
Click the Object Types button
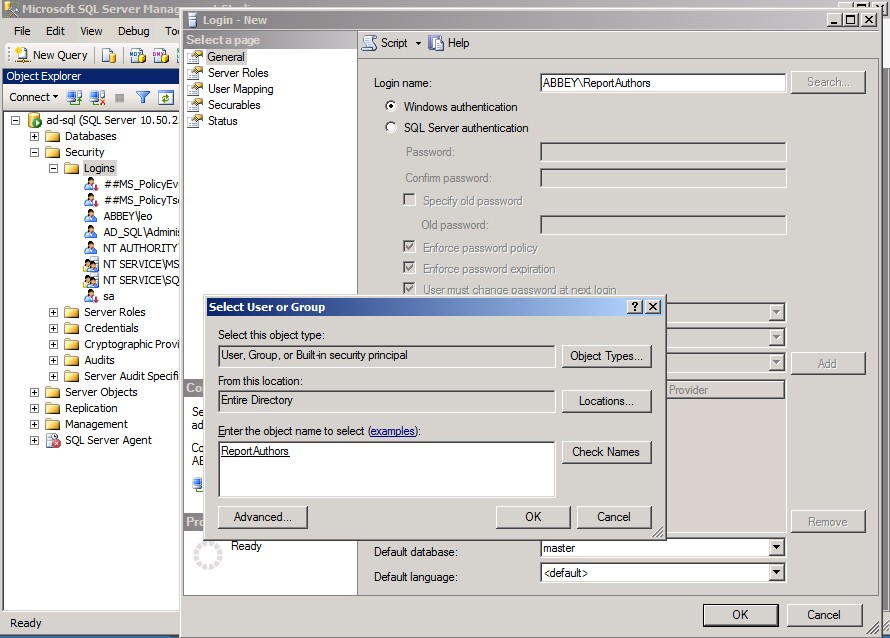[x=606, y=356]
